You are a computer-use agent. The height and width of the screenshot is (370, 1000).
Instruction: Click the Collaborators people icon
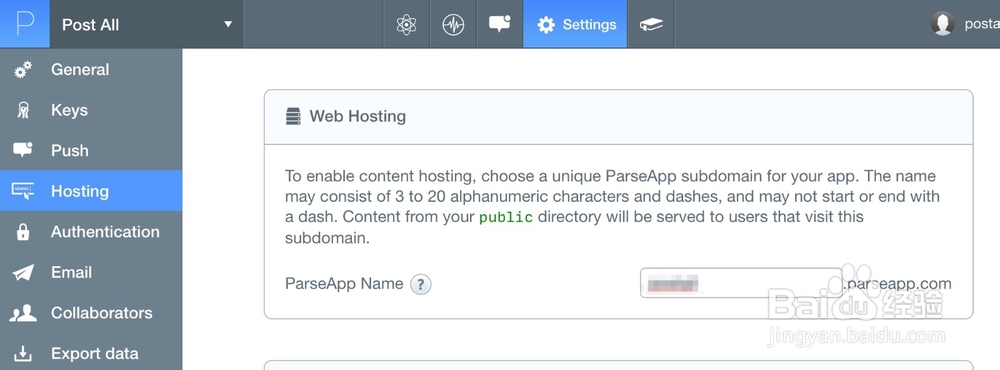click(x=23, y=313)
